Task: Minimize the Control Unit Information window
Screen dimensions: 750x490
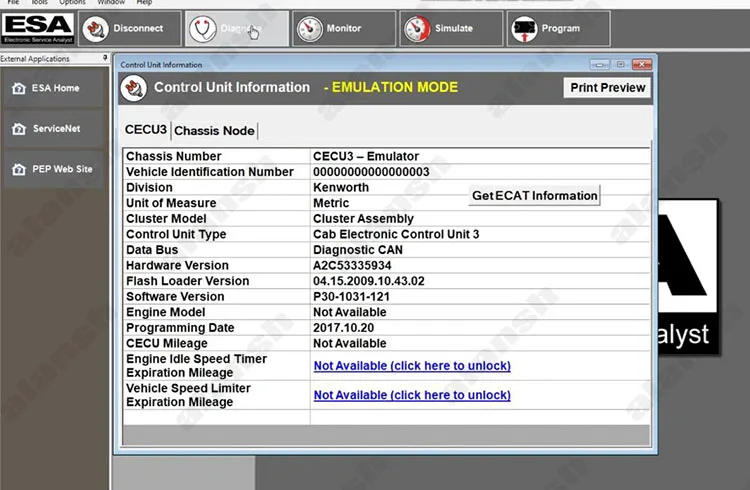Action: 599,64
